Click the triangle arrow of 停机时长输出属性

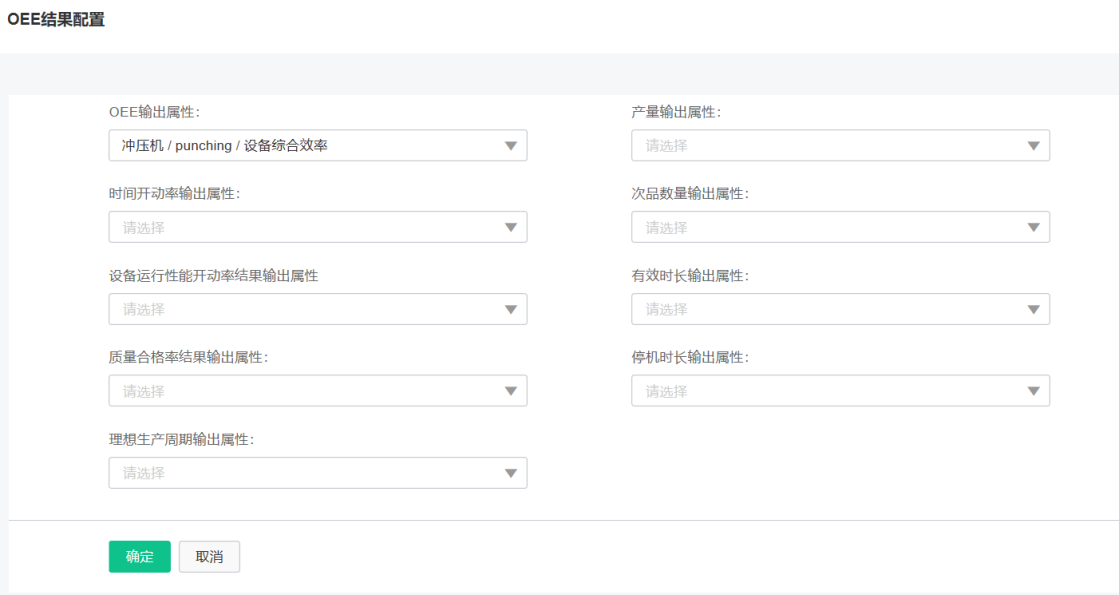pos(1033,391)
